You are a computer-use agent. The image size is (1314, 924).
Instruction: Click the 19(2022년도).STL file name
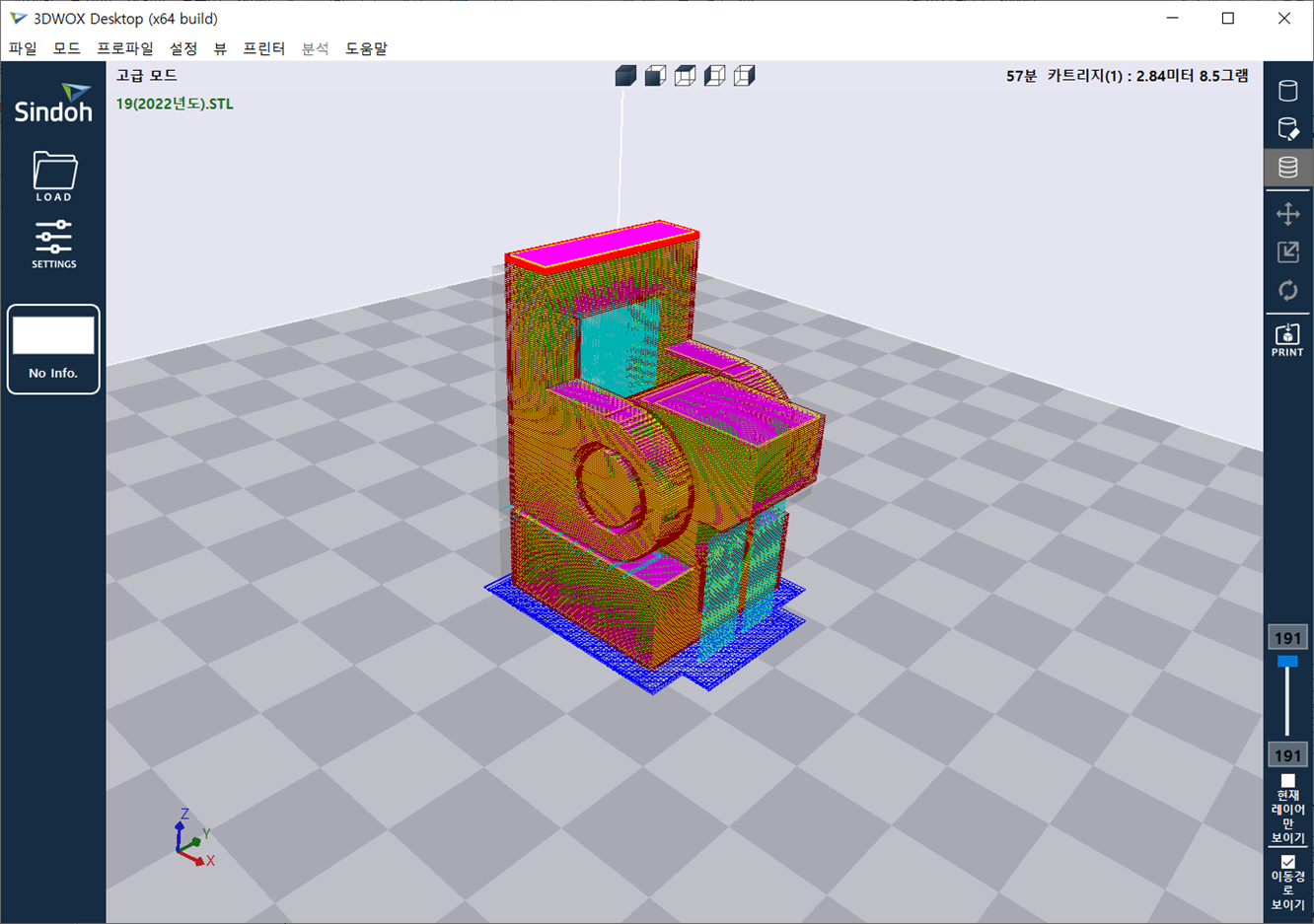point(175,104)
